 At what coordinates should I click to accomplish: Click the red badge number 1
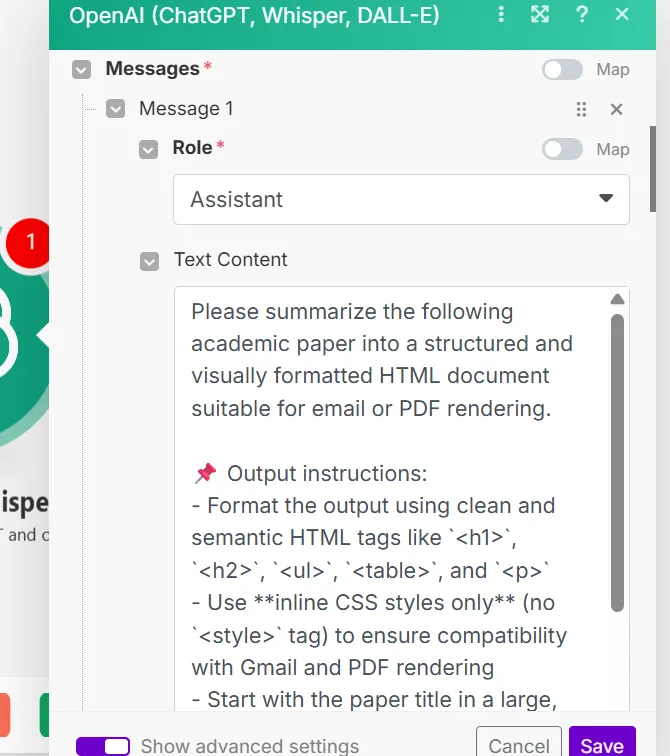click(28, 243)
